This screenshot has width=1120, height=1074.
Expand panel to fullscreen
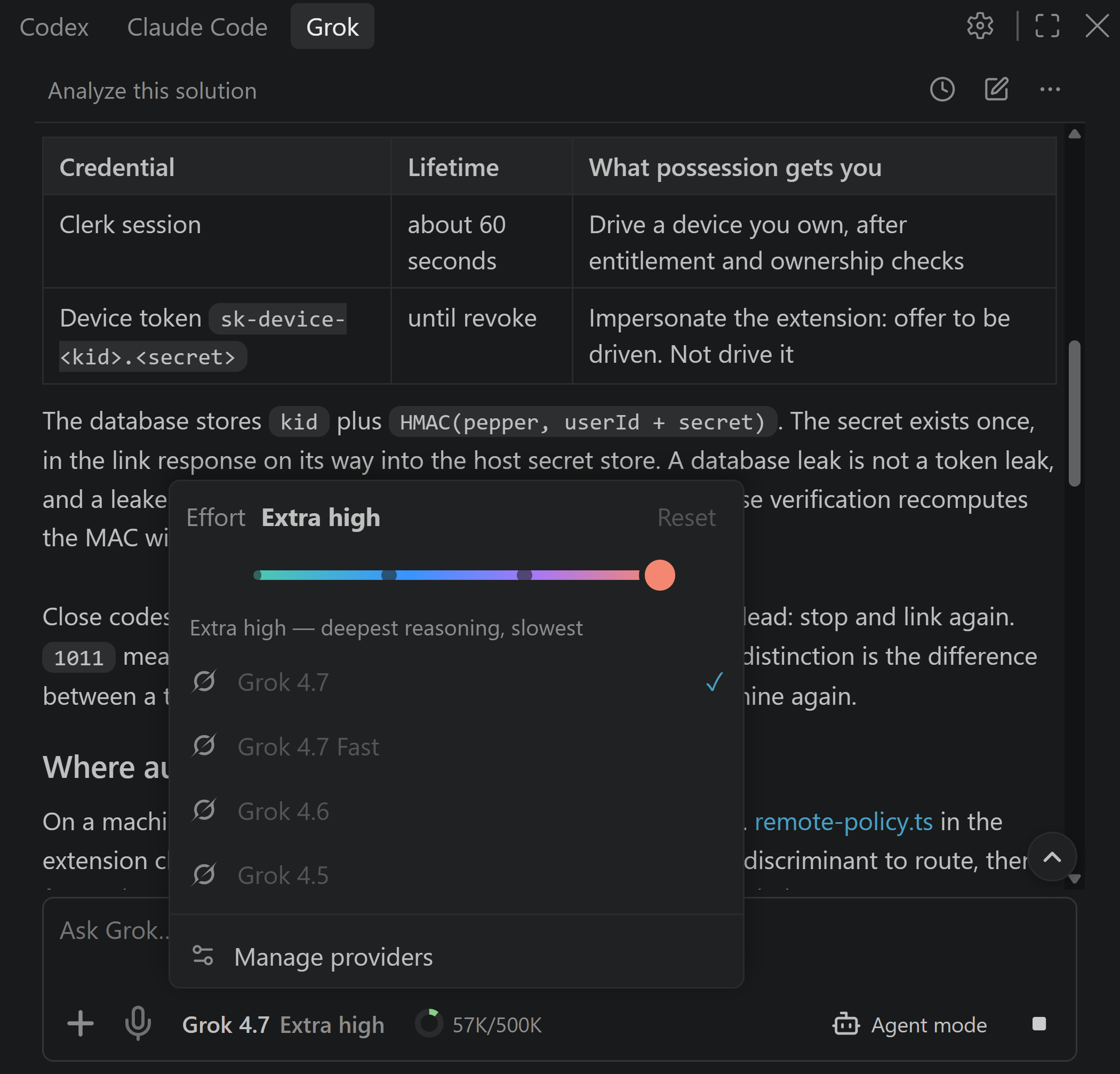(1047, 26)
